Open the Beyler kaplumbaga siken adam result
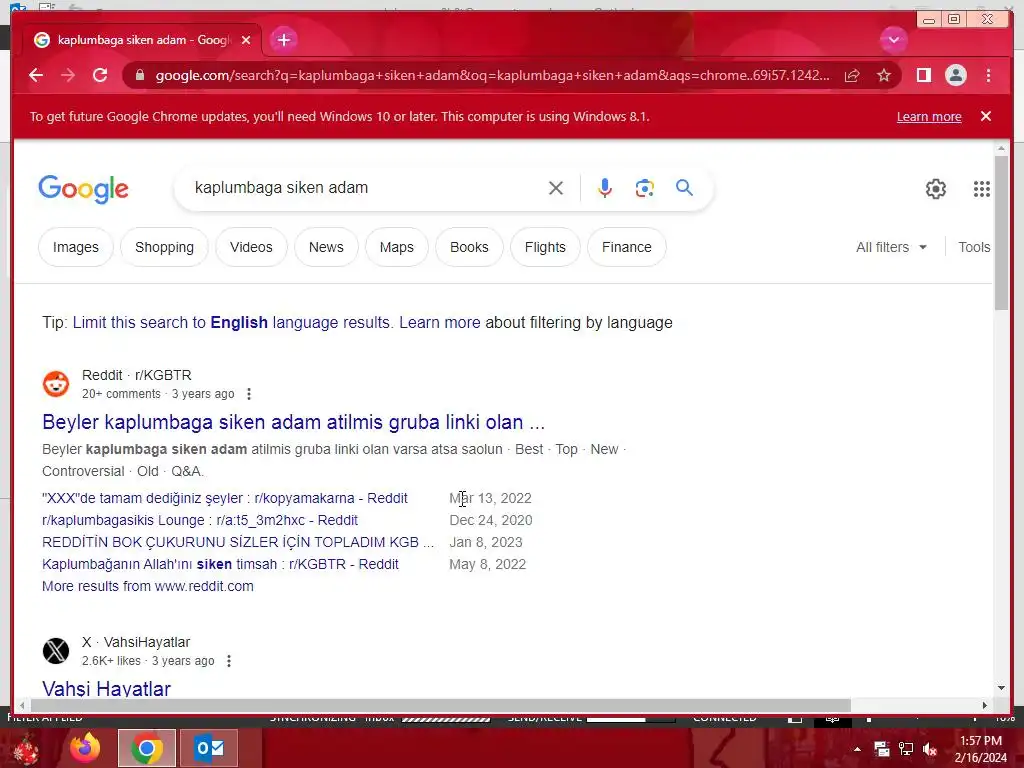Viewport: 1024px width, 768px height. tap(293, 422)
